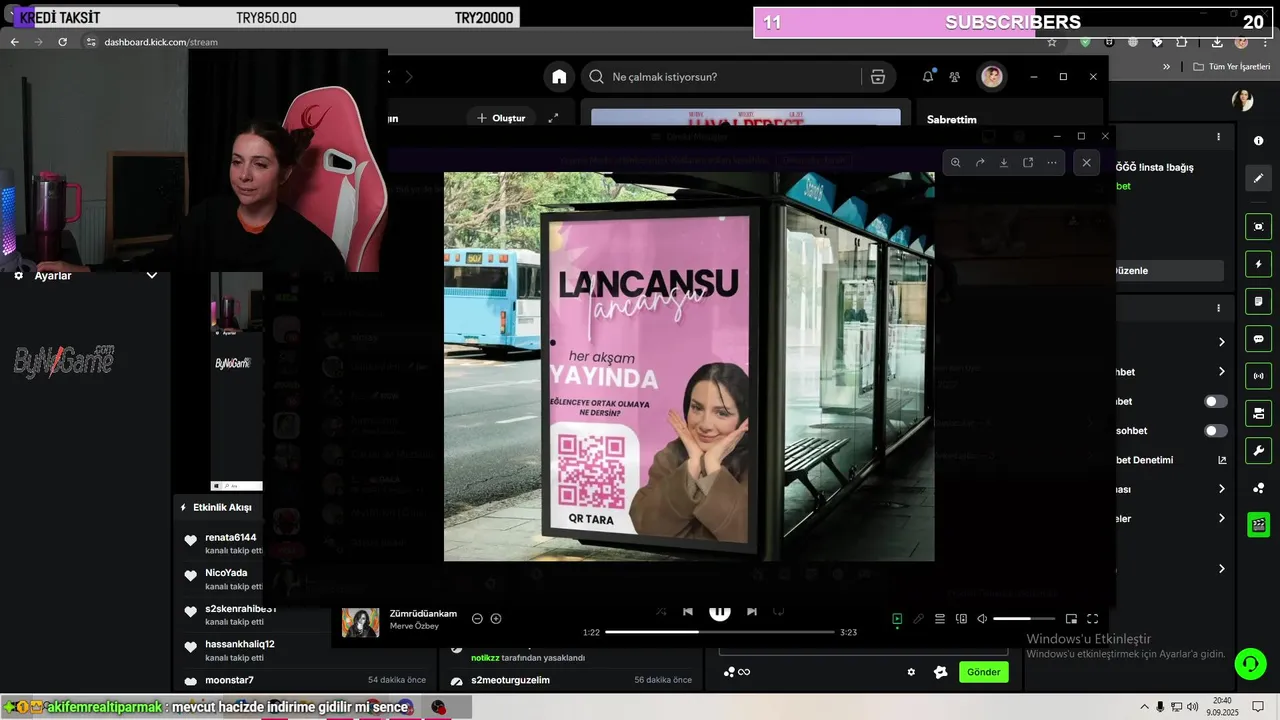Screen dimensions: 1280x720
Task: Expand first chevron row in Kick chat settings
Action: pyautogui.click(x=1221, y=342)
